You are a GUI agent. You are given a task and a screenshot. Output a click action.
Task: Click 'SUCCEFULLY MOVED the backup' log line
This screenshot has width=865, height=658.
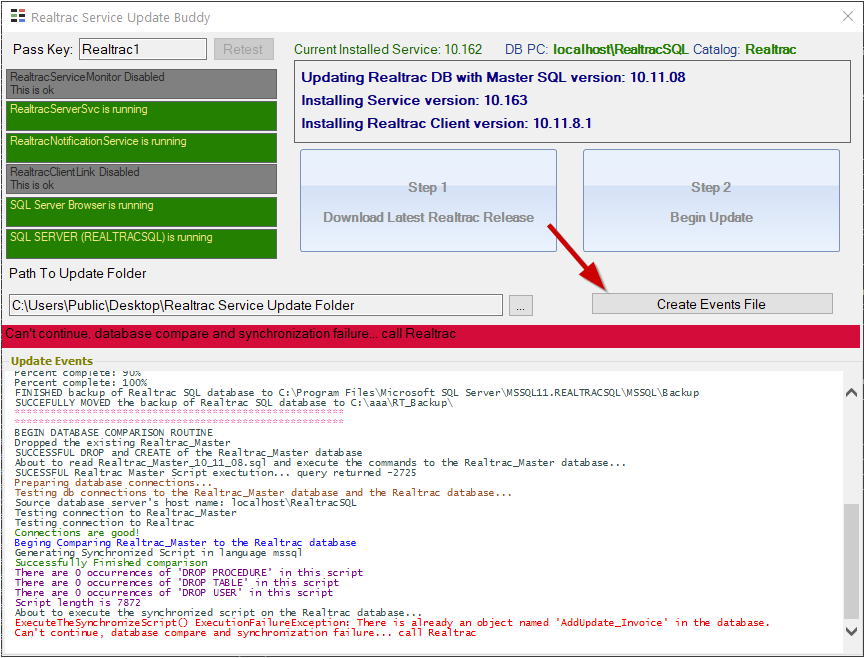[234, 403]
